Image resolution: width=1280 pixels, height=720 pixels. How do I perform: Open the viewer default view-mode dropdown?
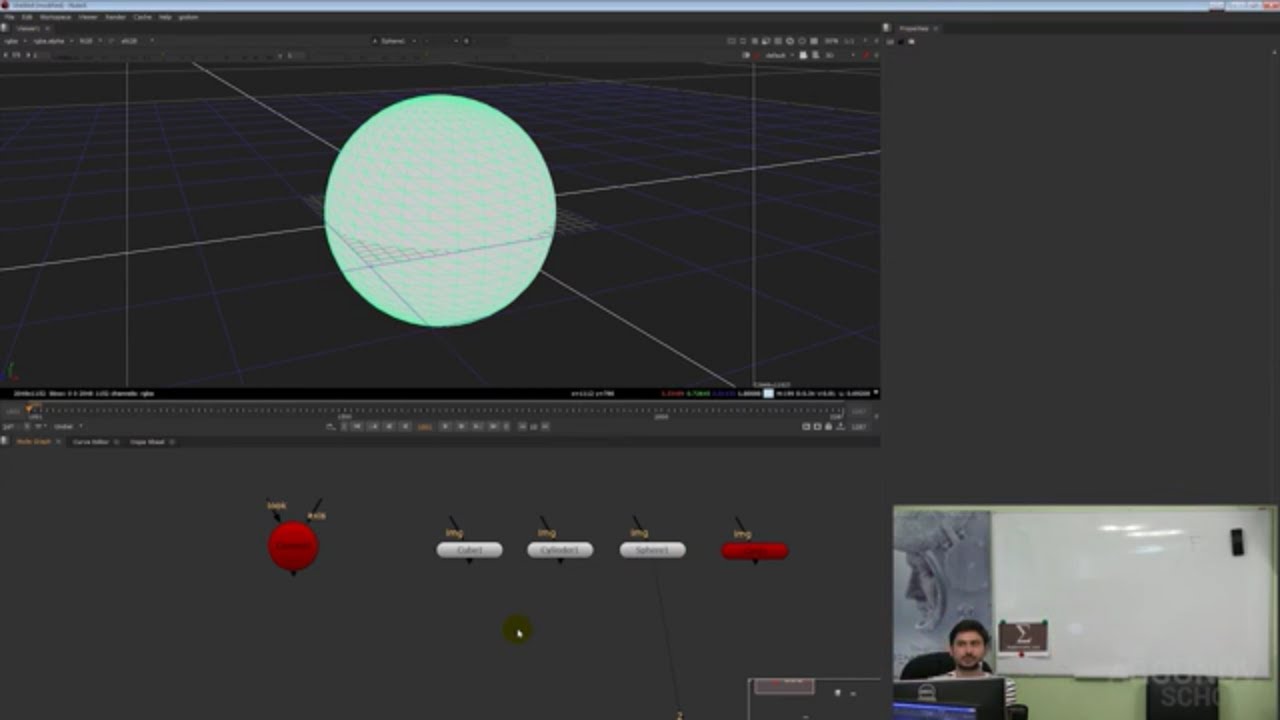click(x=778, y=55)
